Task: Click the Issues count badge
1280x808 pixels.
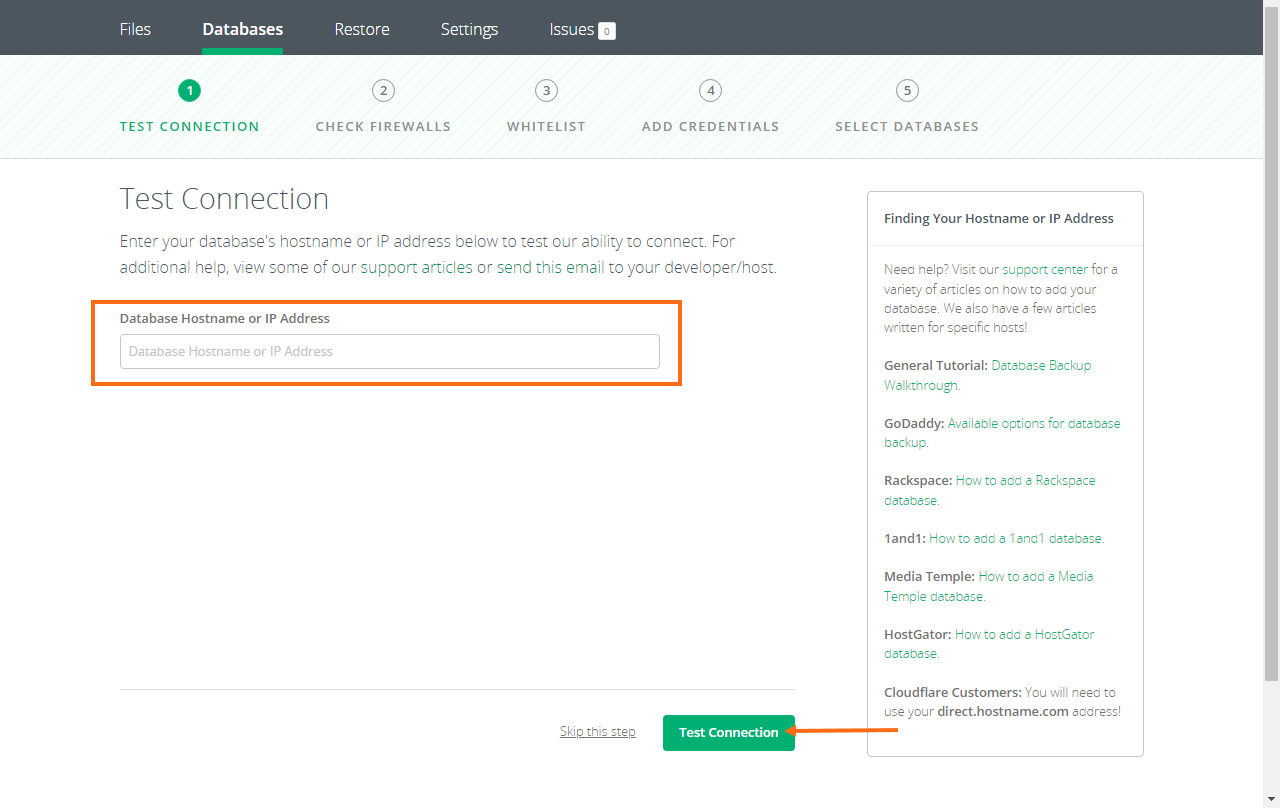Action: (606, 31)
